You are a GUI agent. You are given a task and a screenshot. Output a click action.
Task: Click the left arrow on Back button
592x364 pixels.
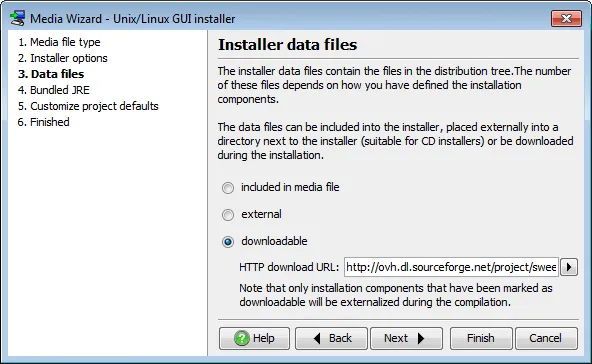point(317,338)
